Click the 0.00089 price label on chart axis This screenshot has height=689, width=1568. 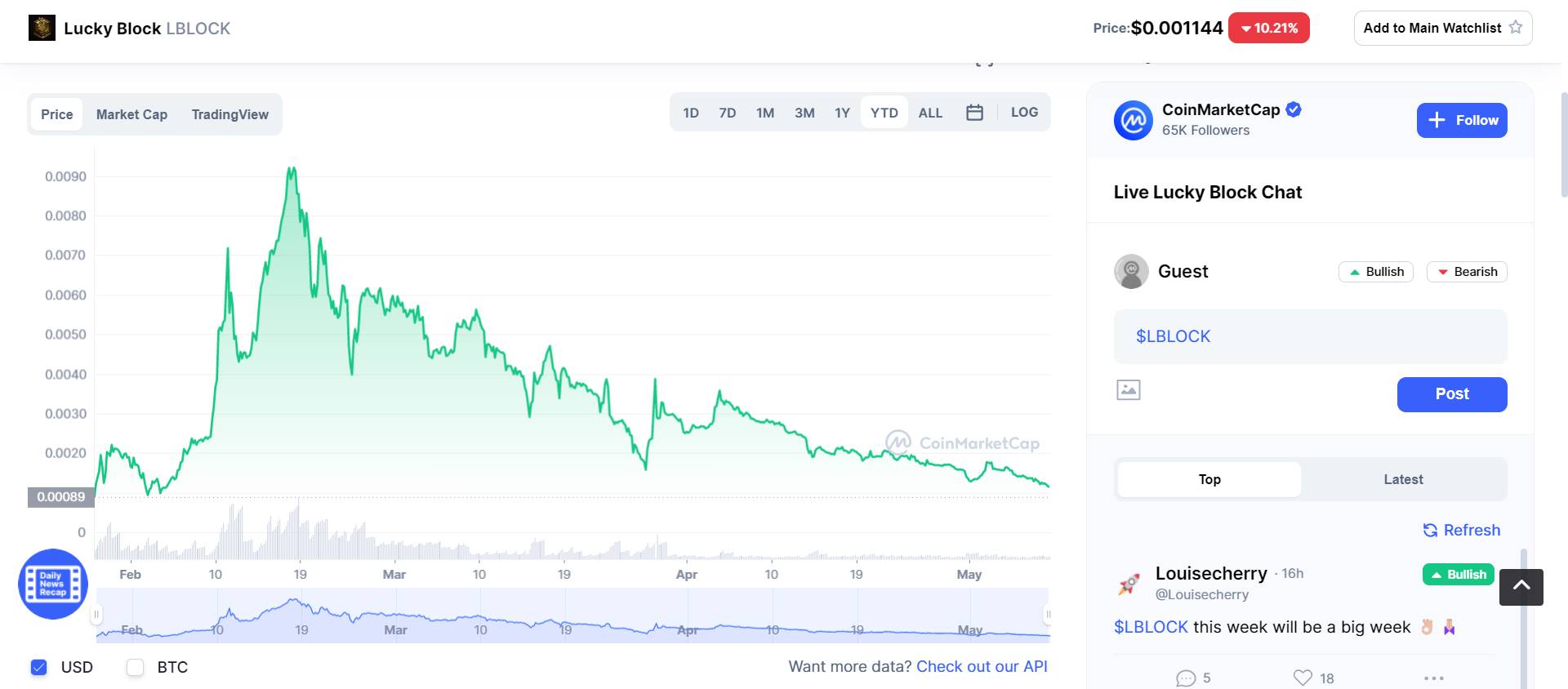(x=61, y=496)
